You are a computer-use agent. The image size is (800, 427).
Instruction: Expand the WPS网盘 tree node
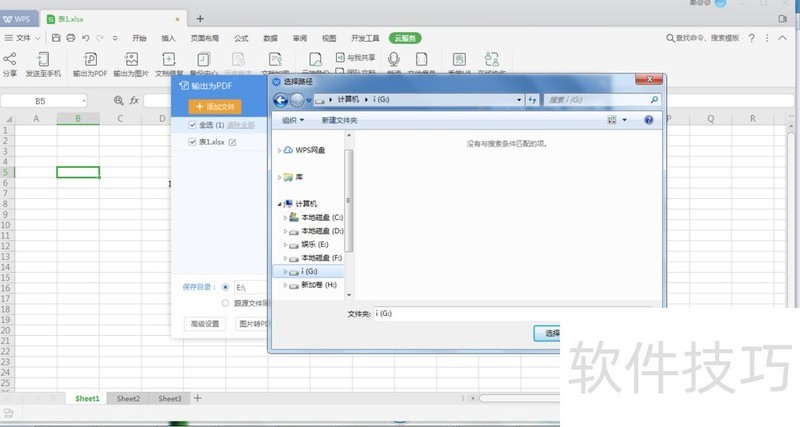pyautogui.click(x=279, y=150)
